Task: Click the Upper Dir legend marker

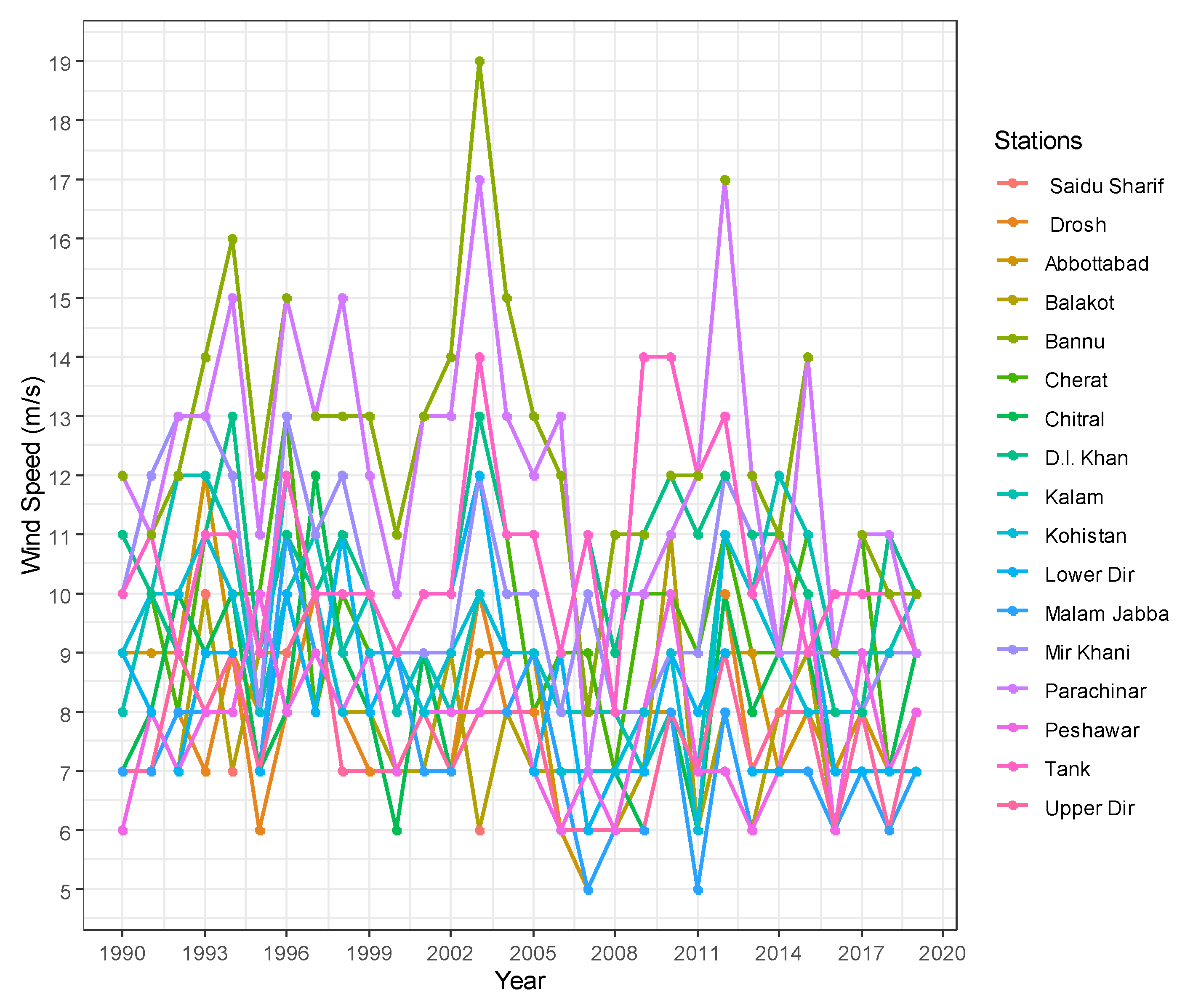Action: [1012, 805]
